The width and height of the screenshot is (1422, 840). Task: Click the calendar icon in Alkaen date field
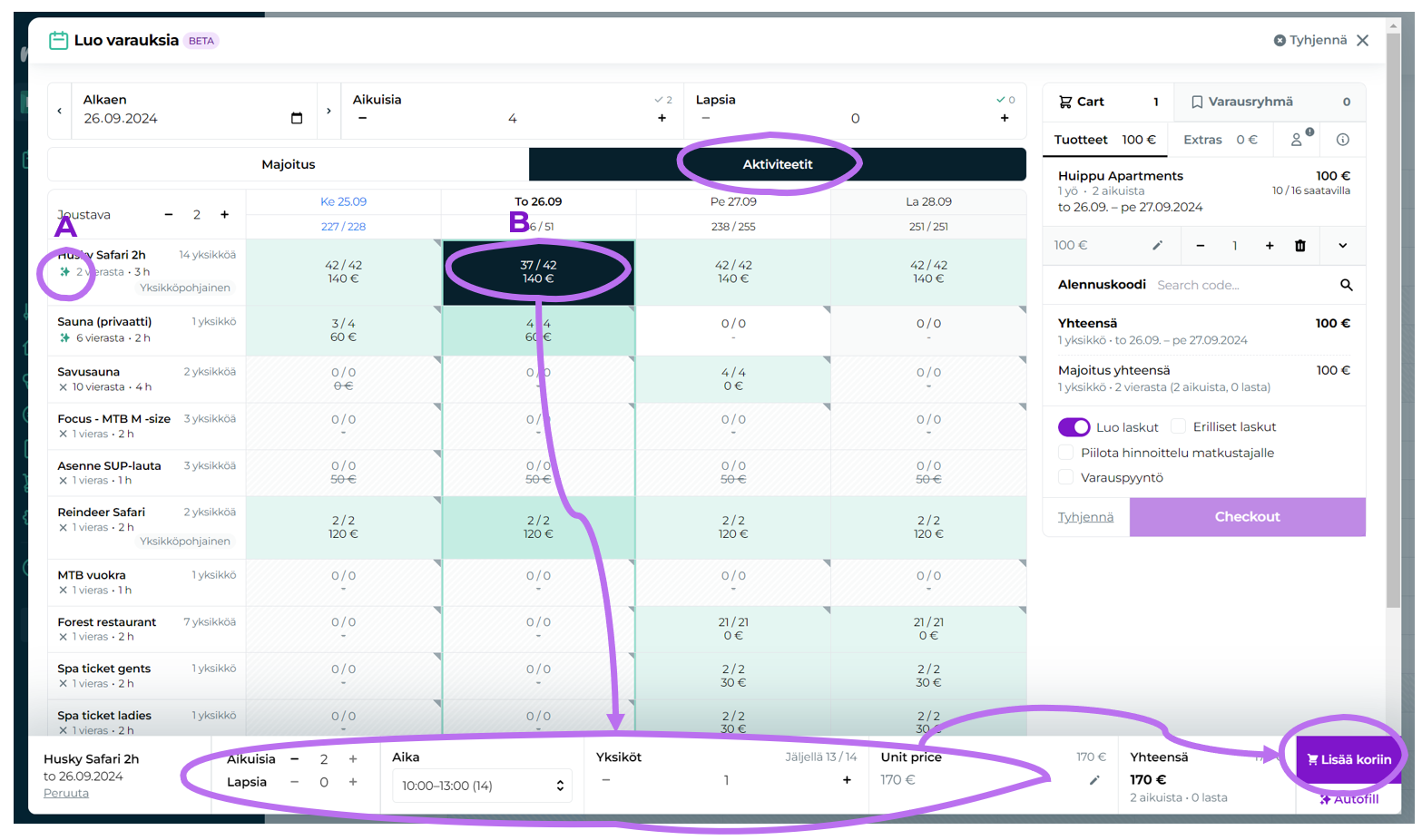coord(297,118)
